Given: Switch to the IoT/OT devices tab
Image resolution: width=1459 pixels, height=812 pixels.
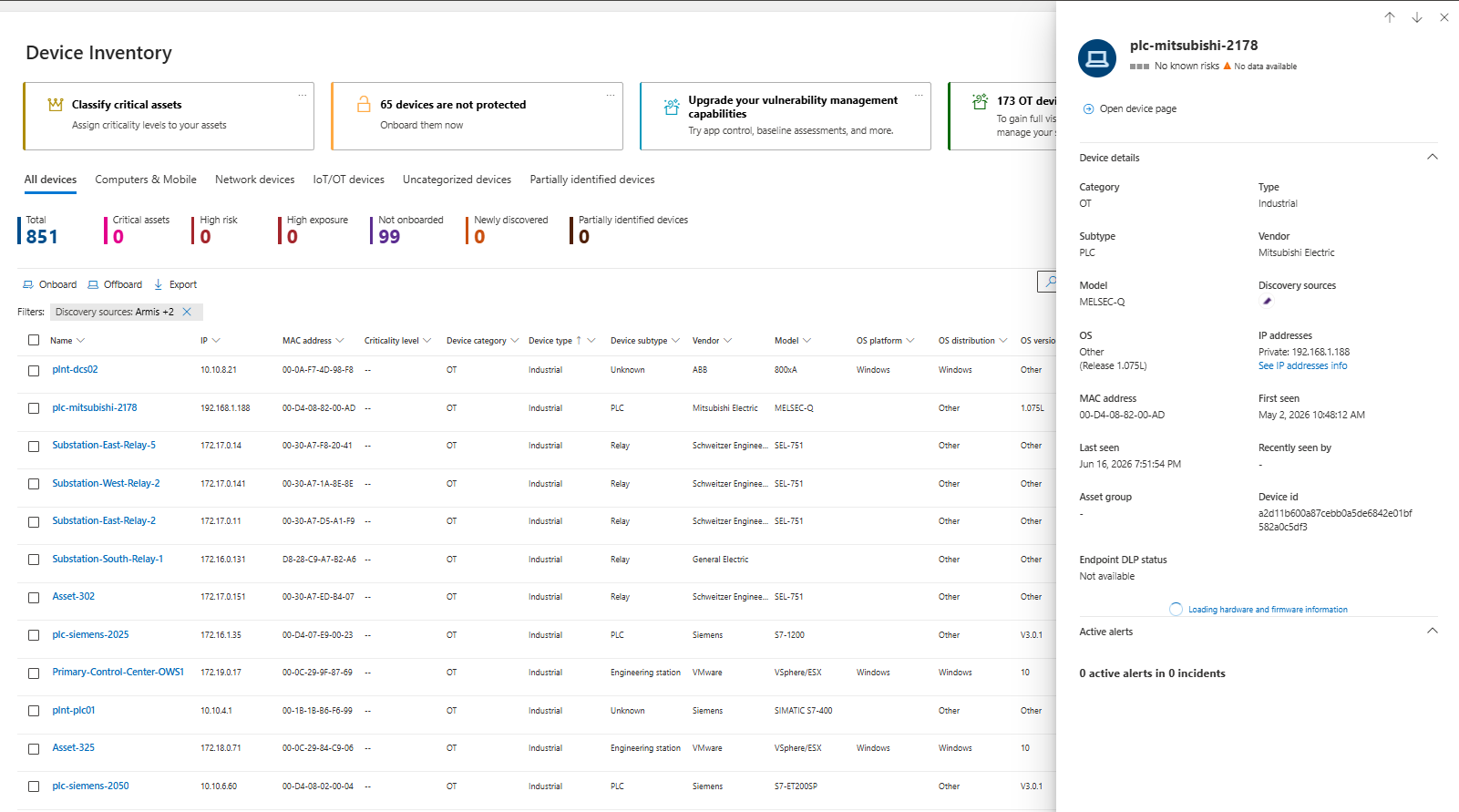Looking at the screenshot, I should (x=349, y=180).
